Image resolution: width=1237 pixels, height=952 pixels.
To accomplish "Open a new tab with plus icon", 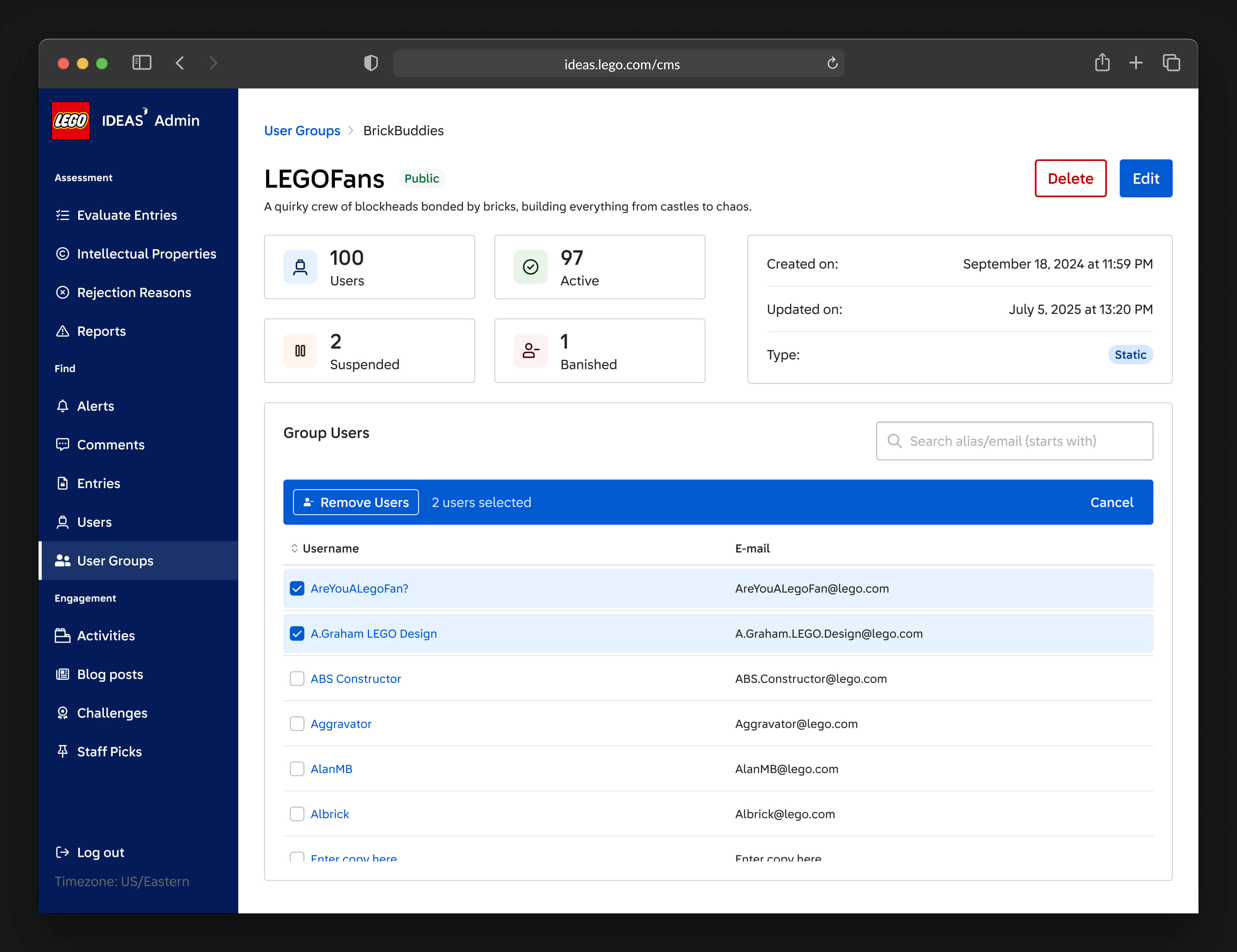I will click(1136, 63).
